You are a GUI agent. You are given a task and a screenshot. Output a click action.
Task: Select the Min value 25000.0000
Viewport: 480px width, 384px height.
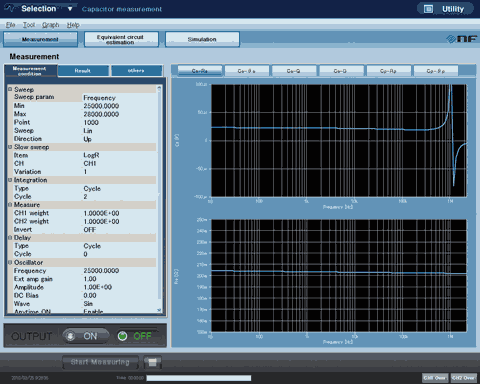click(x=101, y=106)
